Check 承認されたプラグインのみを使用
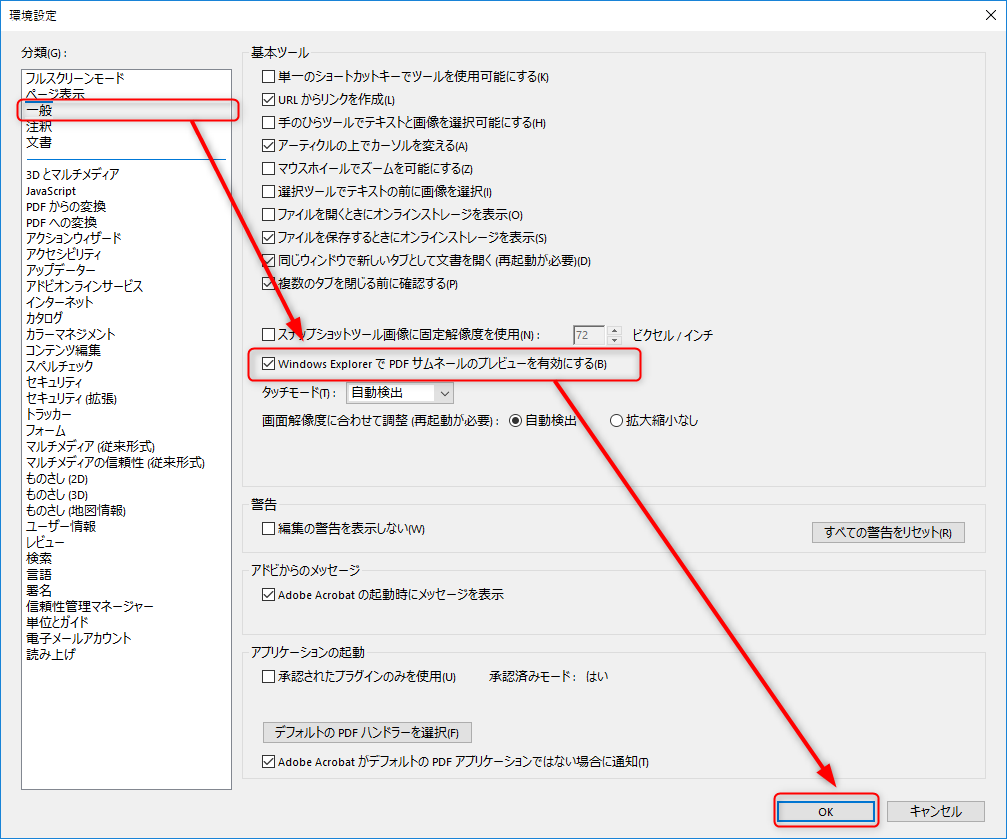This screenshot has width=1007, height=839. [268, 676]
